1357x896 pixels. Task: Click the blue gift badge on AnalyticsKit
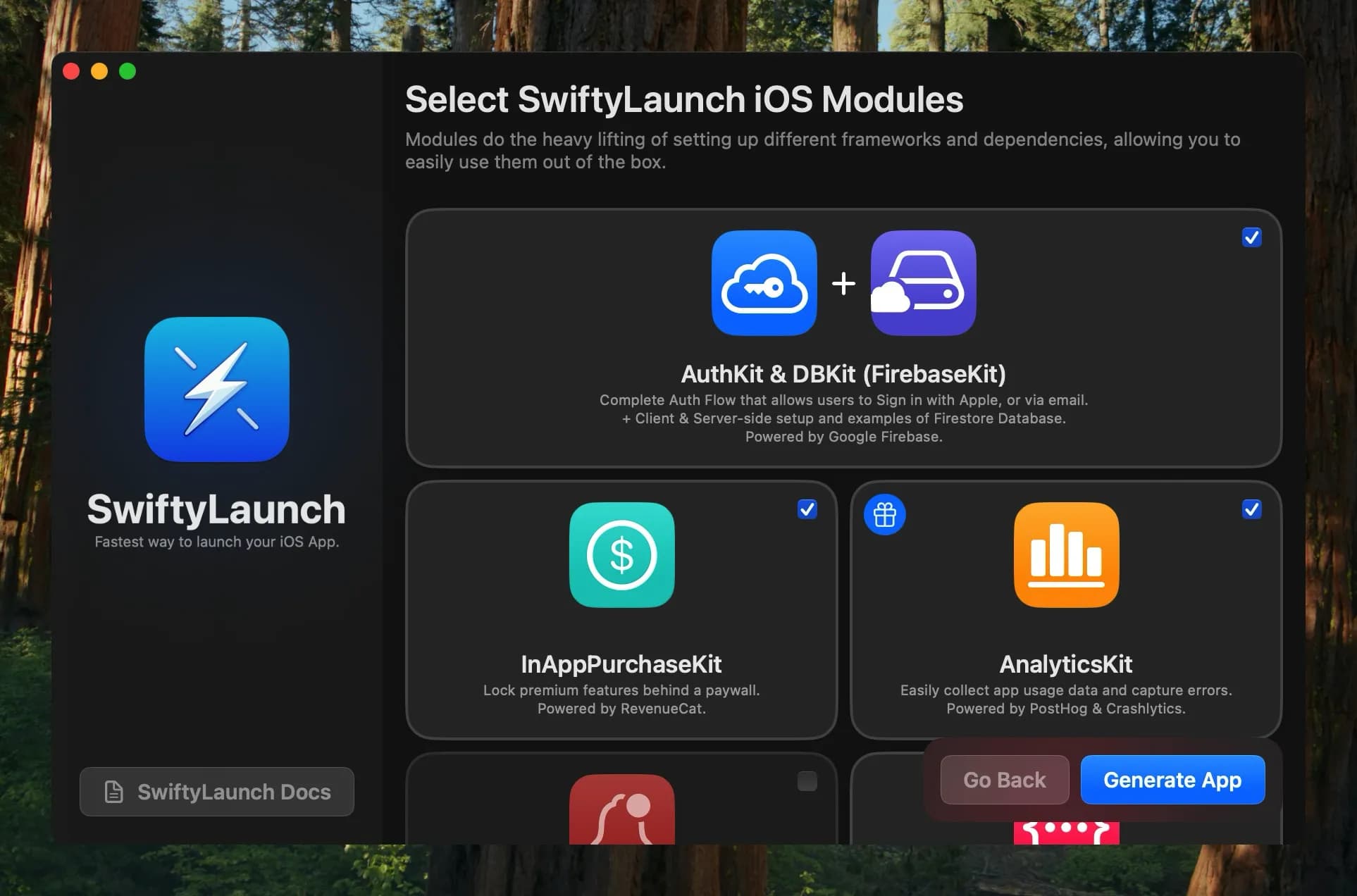tap(885, 515)
